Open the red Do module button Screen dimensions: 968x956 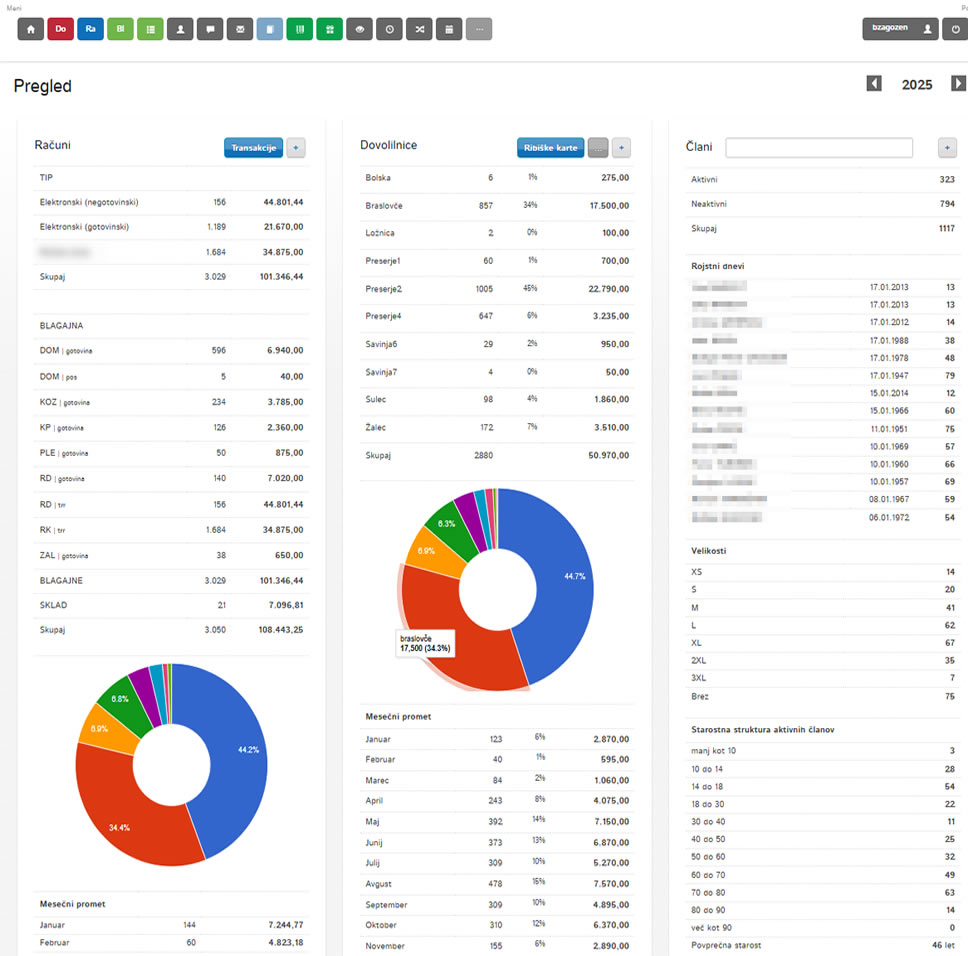pos(60,29)
